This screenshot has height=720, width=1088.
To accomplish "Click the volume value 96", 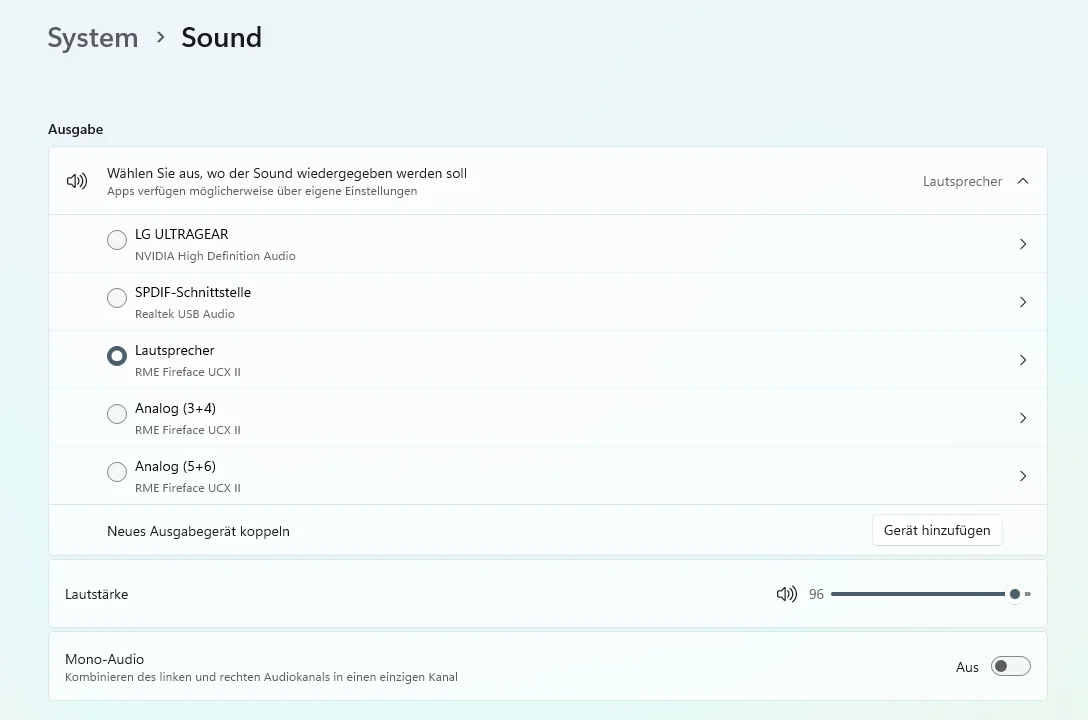I will click(x=816, y=594).
